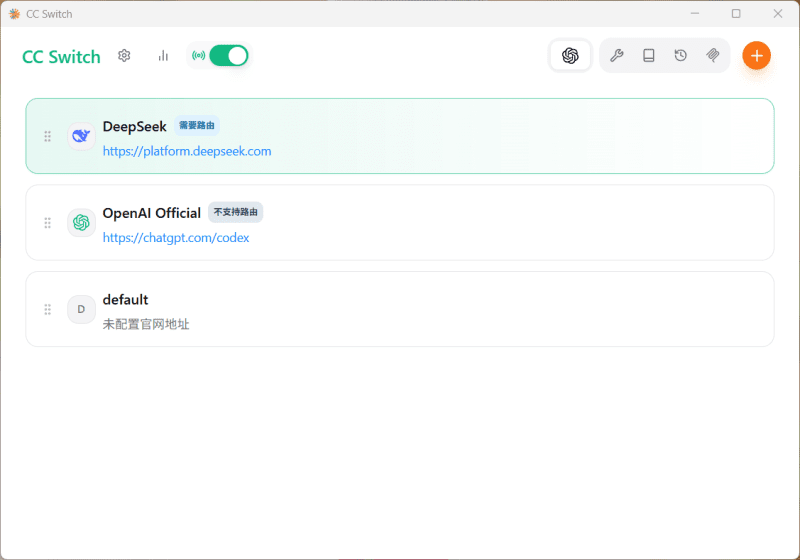800x560 pixels.
Task: Select the OpenAI Codex app icon
Action: click(x=570, y=55)
